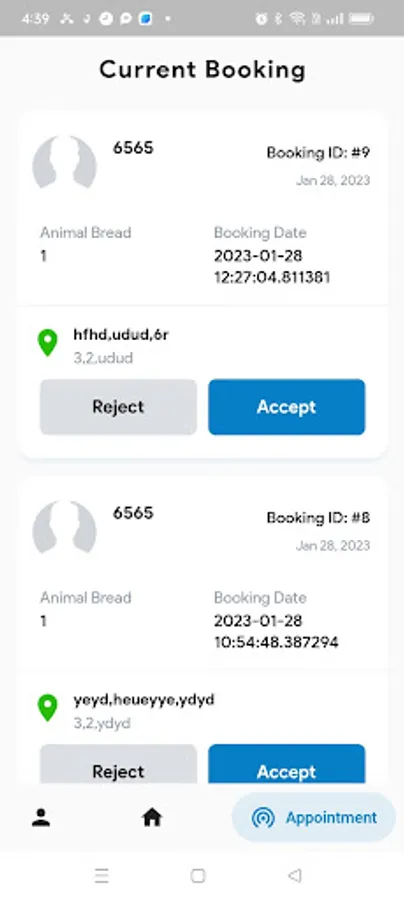
Task: Open the Booking ID: #9 label
Action: (318, 153)
